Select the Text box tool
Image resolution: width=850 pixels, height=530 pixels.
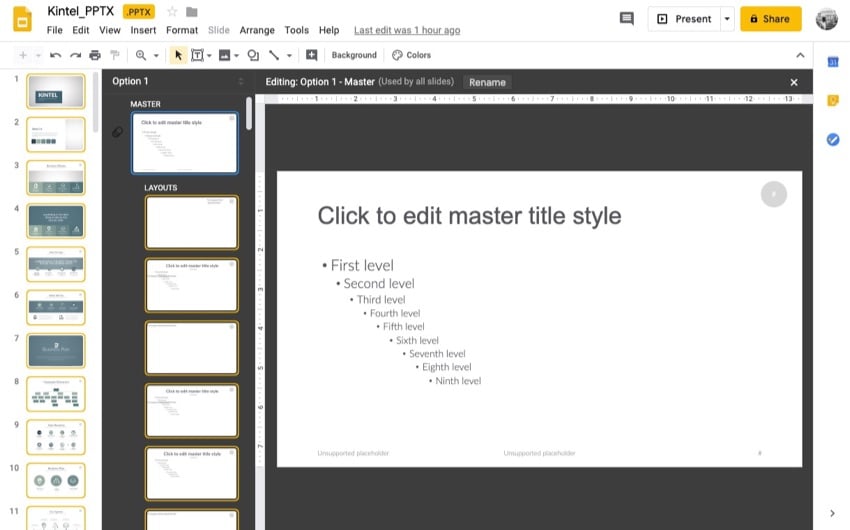(x=197, y=55)
